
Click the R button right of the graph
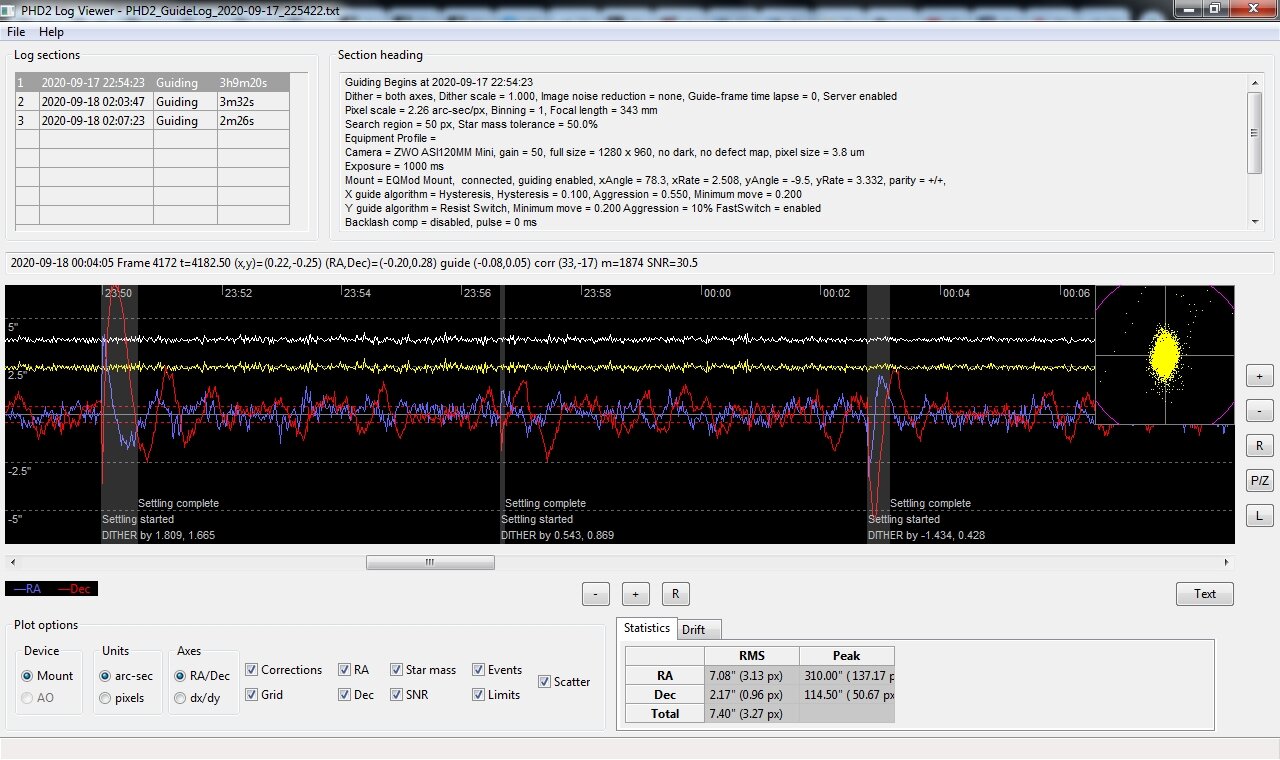pos(1259,446)
